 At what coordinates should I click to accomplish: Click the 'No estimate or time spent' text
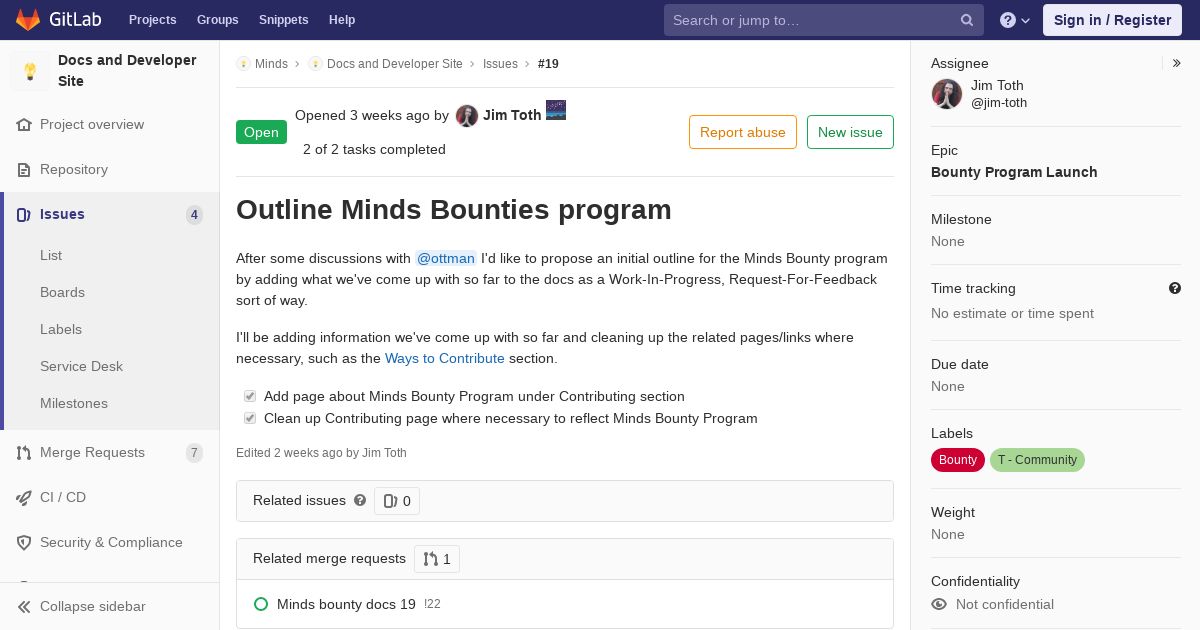pyautogui.click(x=1012, y=313)
